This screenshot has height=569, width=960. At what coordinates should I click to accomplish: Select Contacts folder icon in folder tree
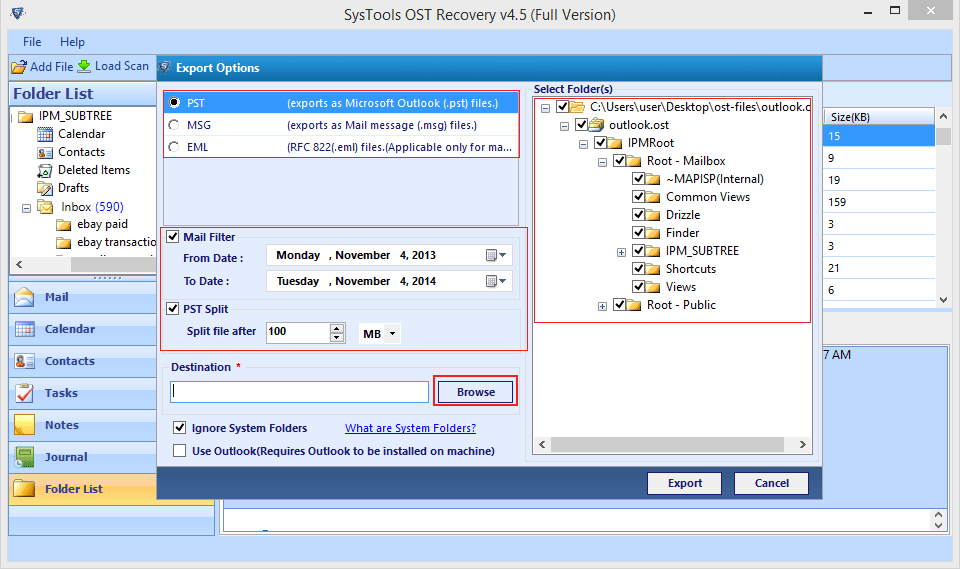pos(45,152)
